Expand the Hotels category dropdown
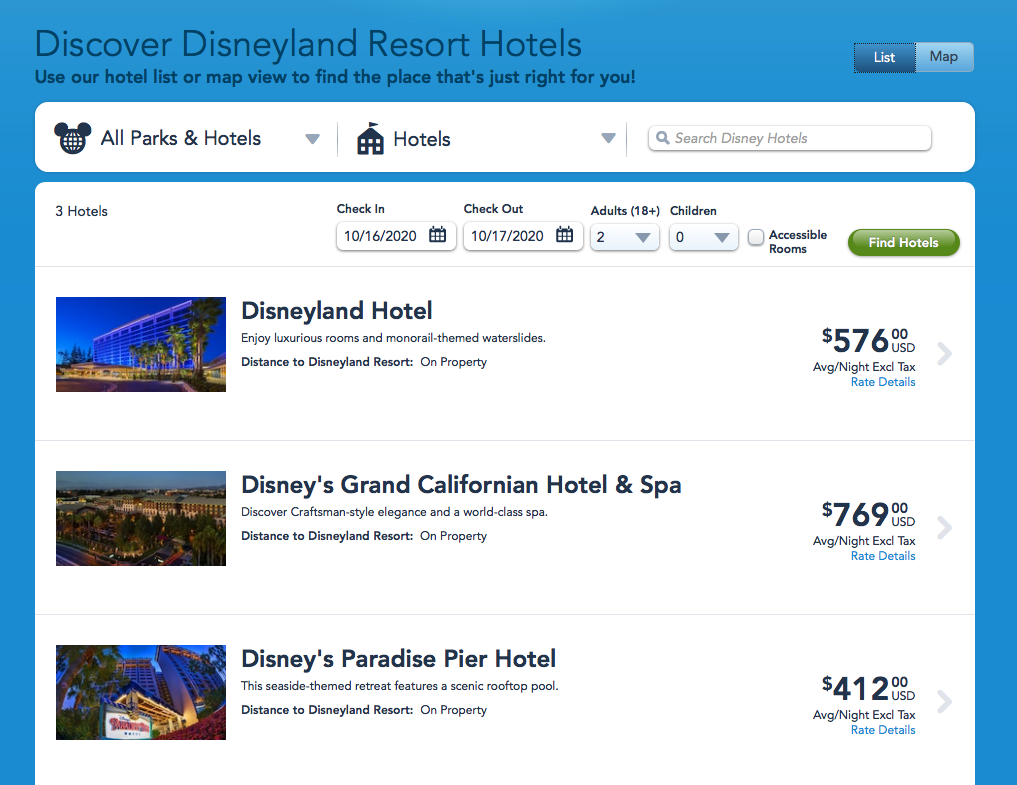The width and height of the screenshot is (1017, 785). [x=608, y=139]
